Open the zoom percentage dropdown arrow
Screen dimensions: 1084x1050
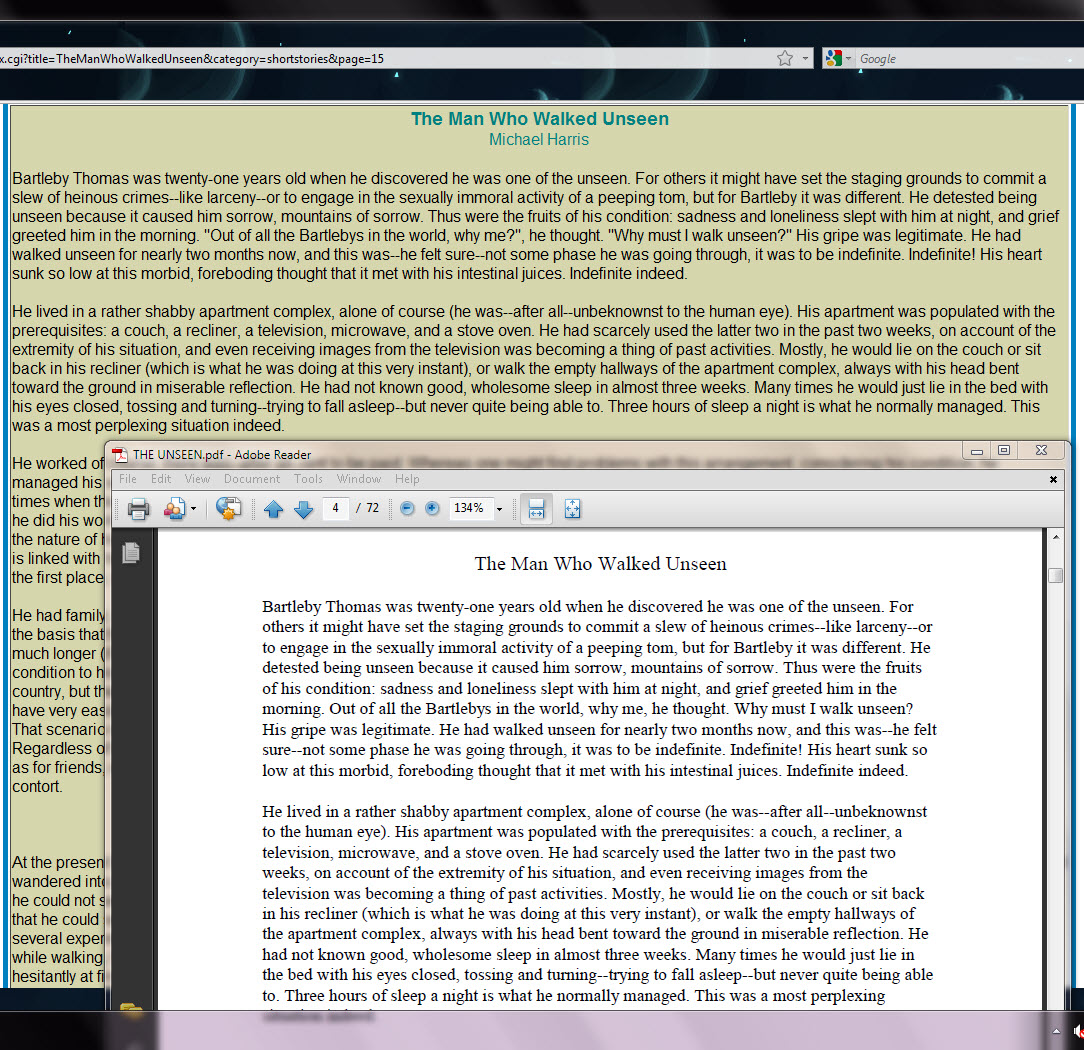point(499,509)
